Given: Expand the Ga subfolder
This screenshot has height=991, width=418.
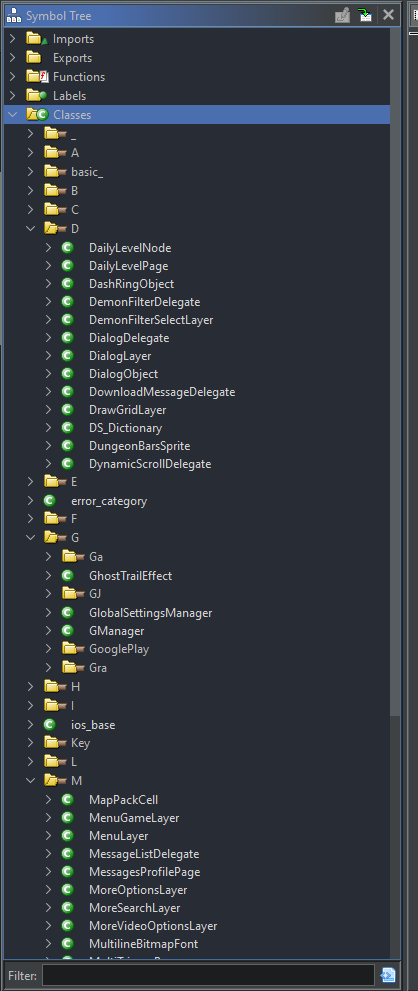Looking at the screenshot, I should tap(49, 557).
